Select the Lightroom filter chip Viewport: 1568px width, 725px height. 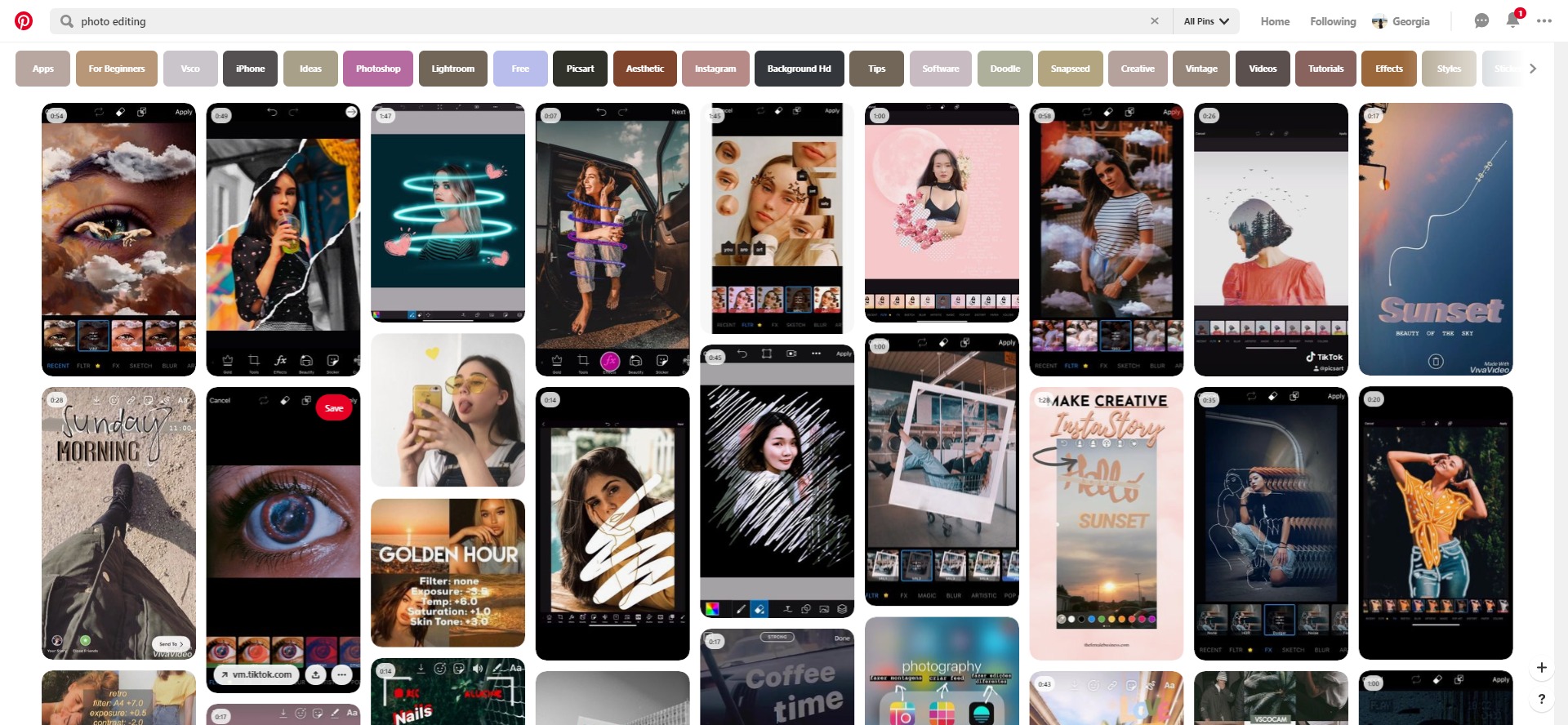[x=453, y=69]
